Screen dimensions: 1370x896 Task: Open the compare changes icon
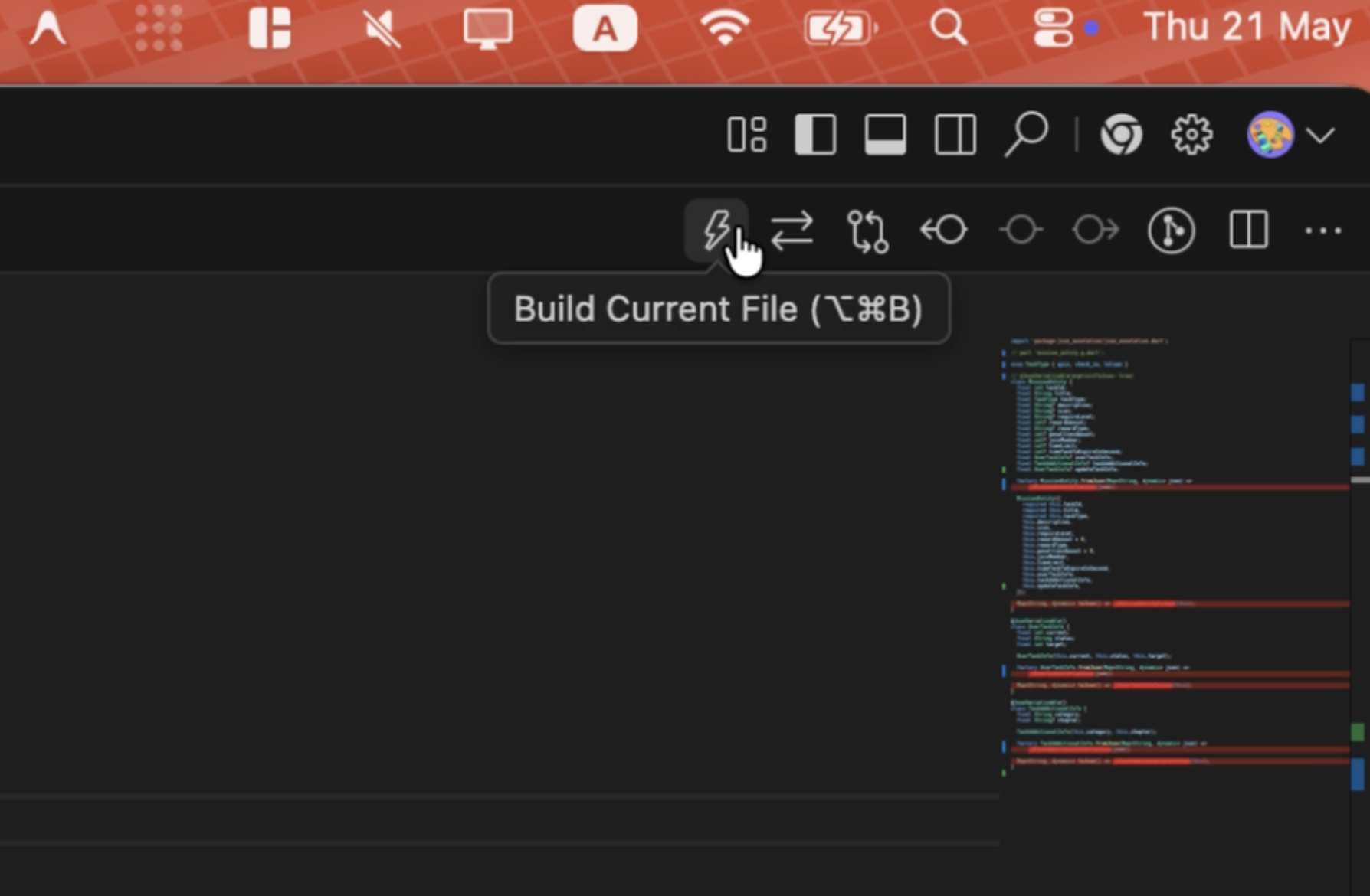867,231
